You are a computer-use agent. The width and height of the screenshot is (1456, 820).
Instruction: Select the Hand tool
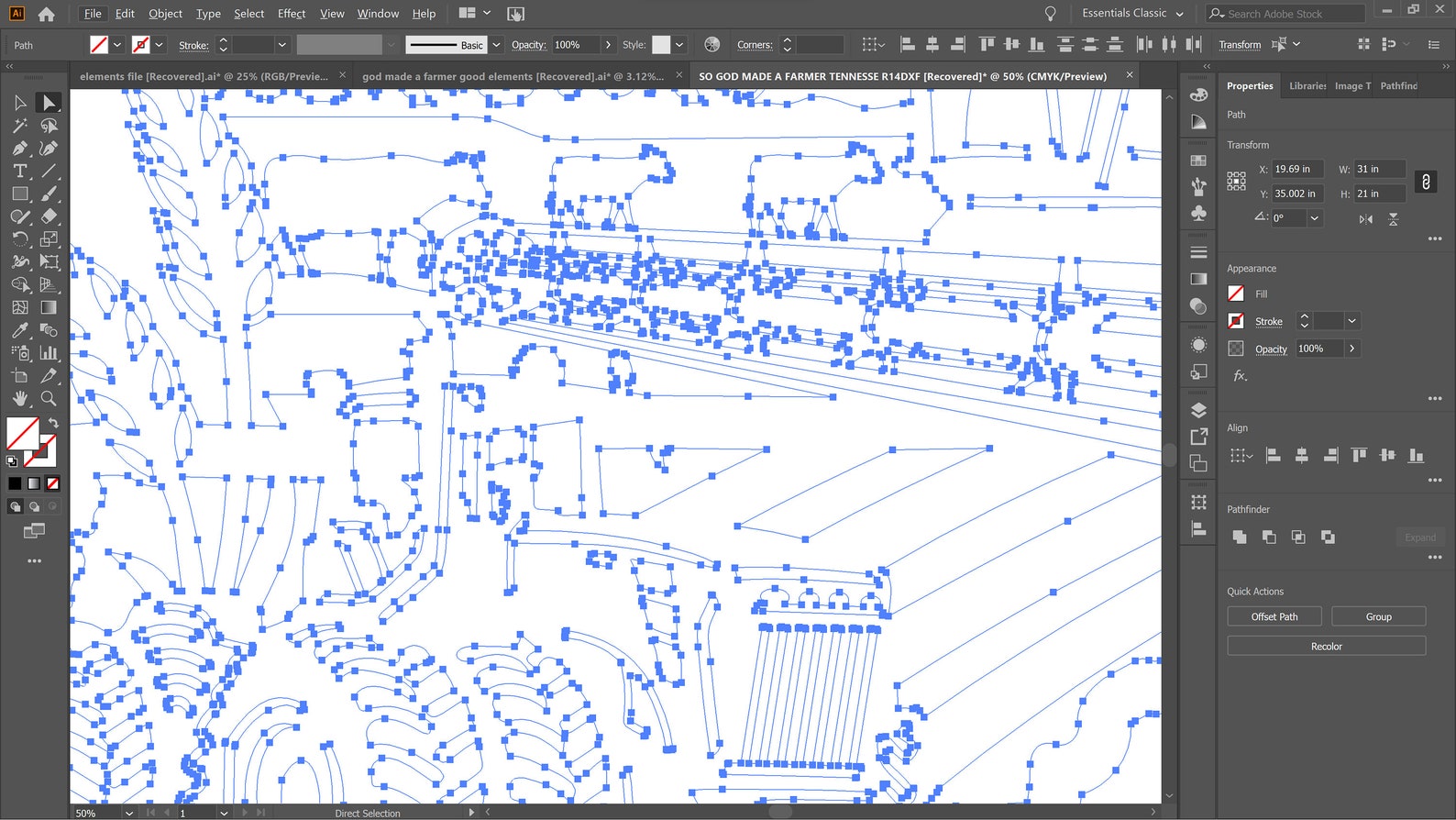coord(19,398)
